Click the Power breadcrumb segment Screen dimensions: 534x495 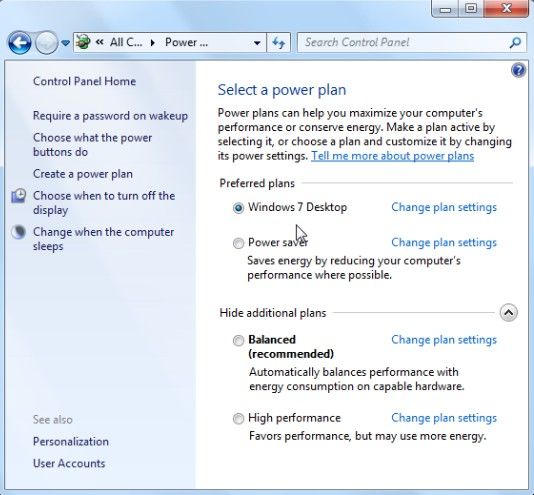tap(186, 43)
